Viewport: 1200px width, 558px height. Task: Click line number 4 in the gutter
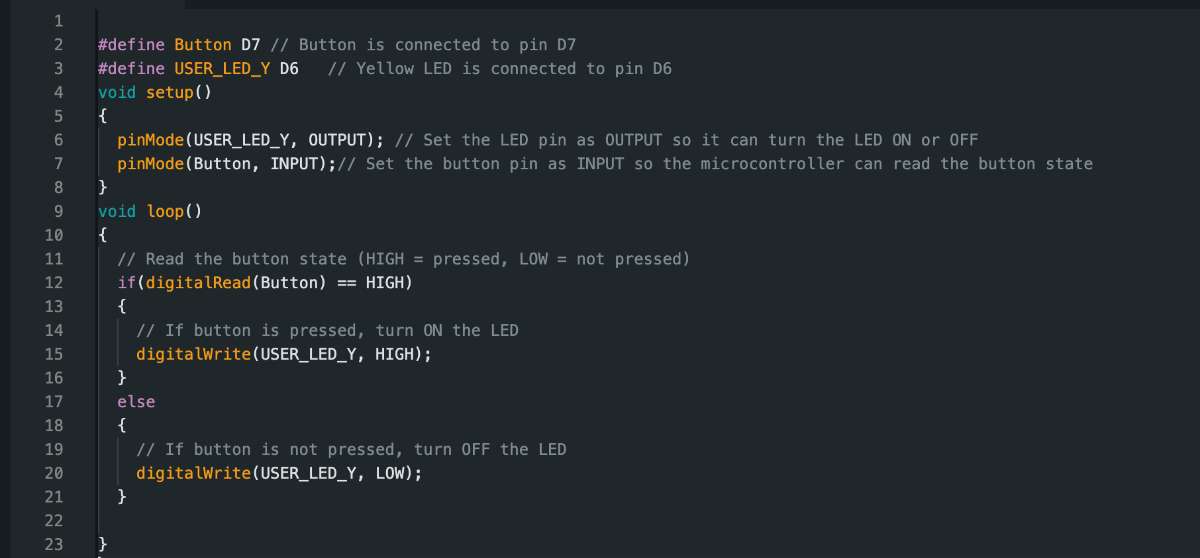58,92
